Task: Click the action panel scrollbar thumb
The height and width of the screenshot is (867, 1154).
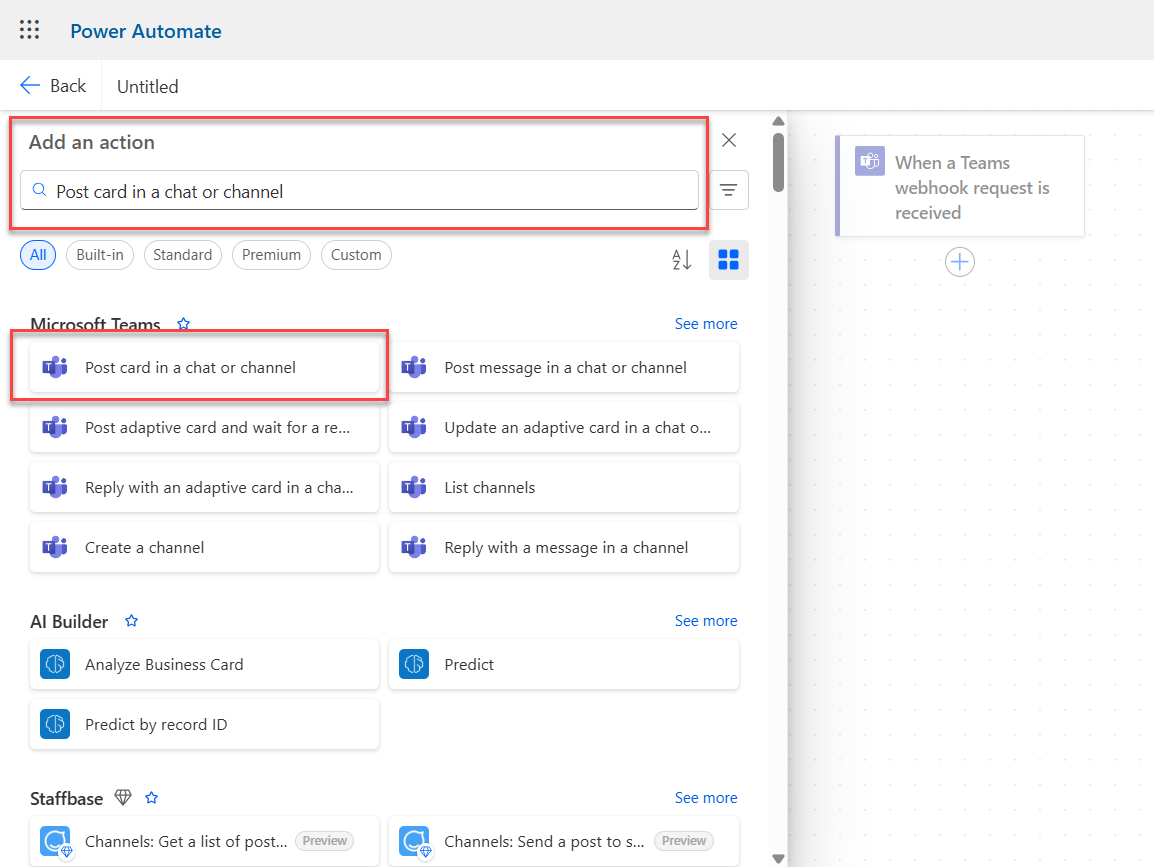Action: click(x=778, y=162)
